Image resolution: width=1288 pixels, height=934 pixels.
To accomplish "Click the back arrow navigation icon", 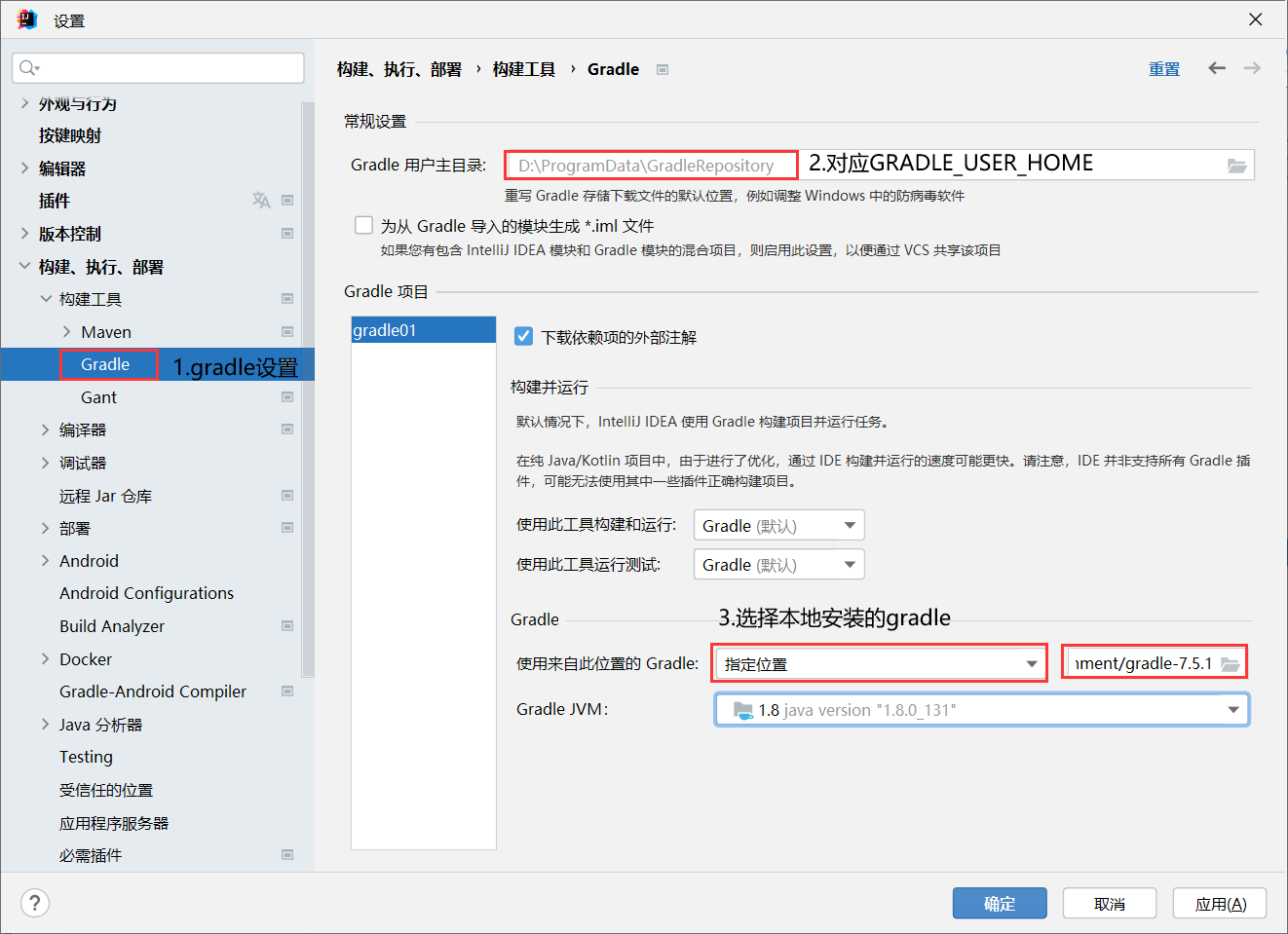I will click(x=1217, y=68).
